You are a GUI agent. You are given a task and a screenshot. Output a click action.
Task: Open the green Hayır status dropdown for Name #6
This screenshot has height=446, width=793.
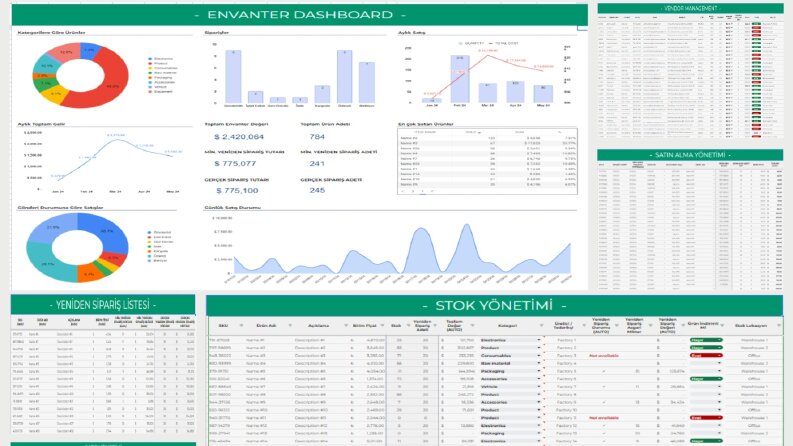[706, 379]
